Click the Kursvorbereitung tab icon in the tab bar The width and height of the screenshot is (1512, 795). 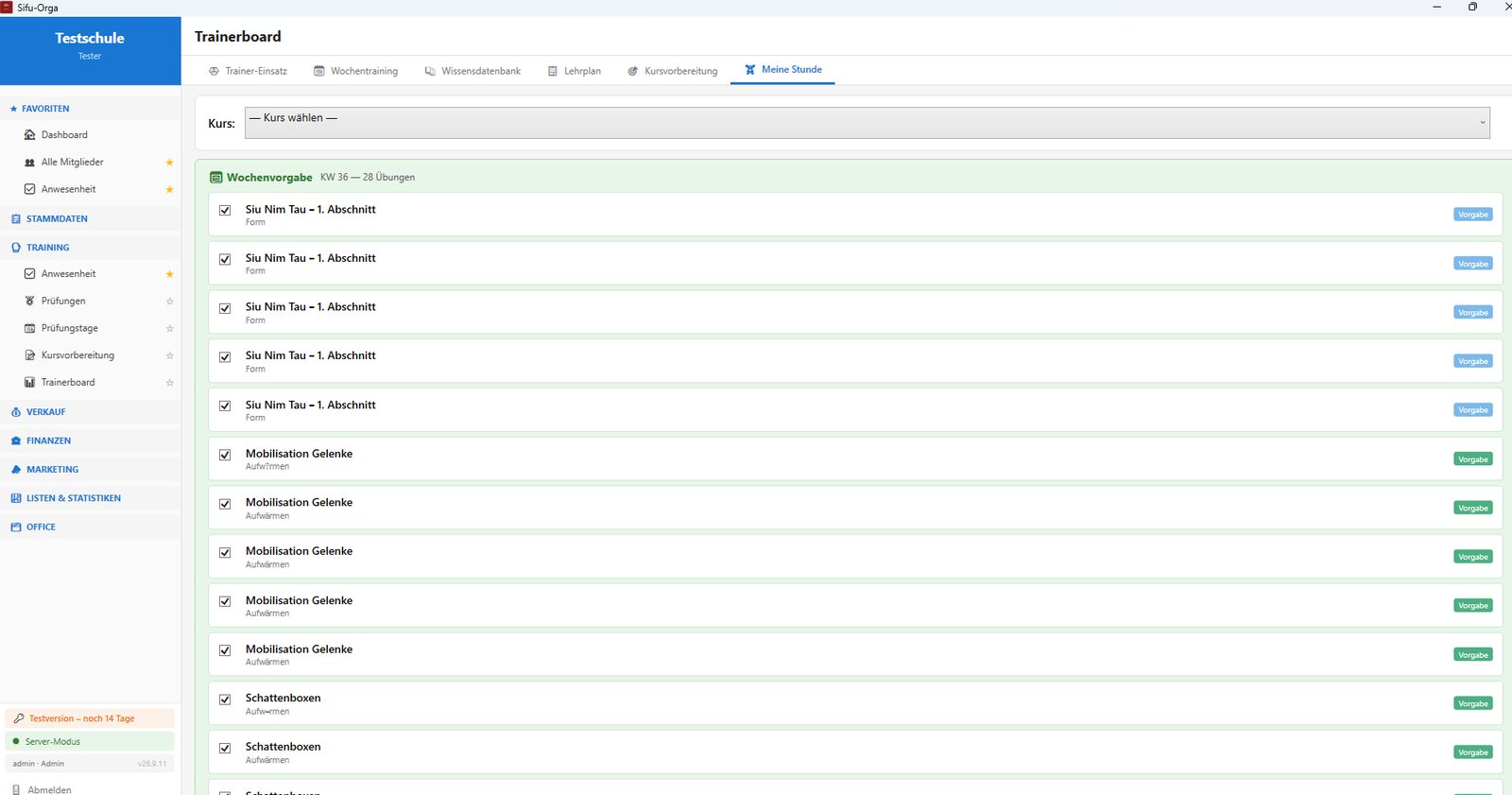pos(633,71)
